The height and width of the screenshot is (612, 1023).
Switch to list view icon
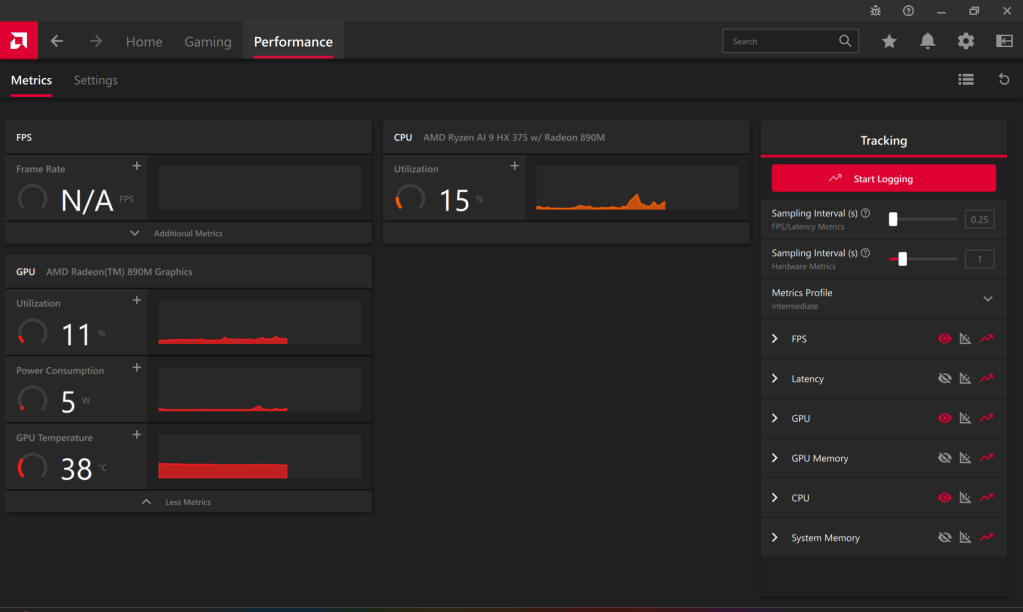pos(966,80)
